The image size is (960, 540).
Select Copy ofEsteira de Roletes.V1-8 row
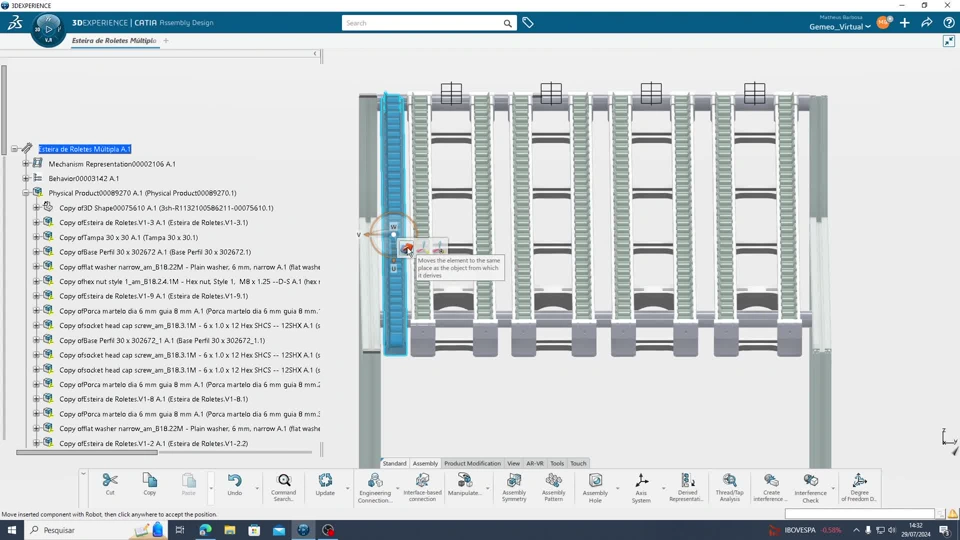pos(154,399)
